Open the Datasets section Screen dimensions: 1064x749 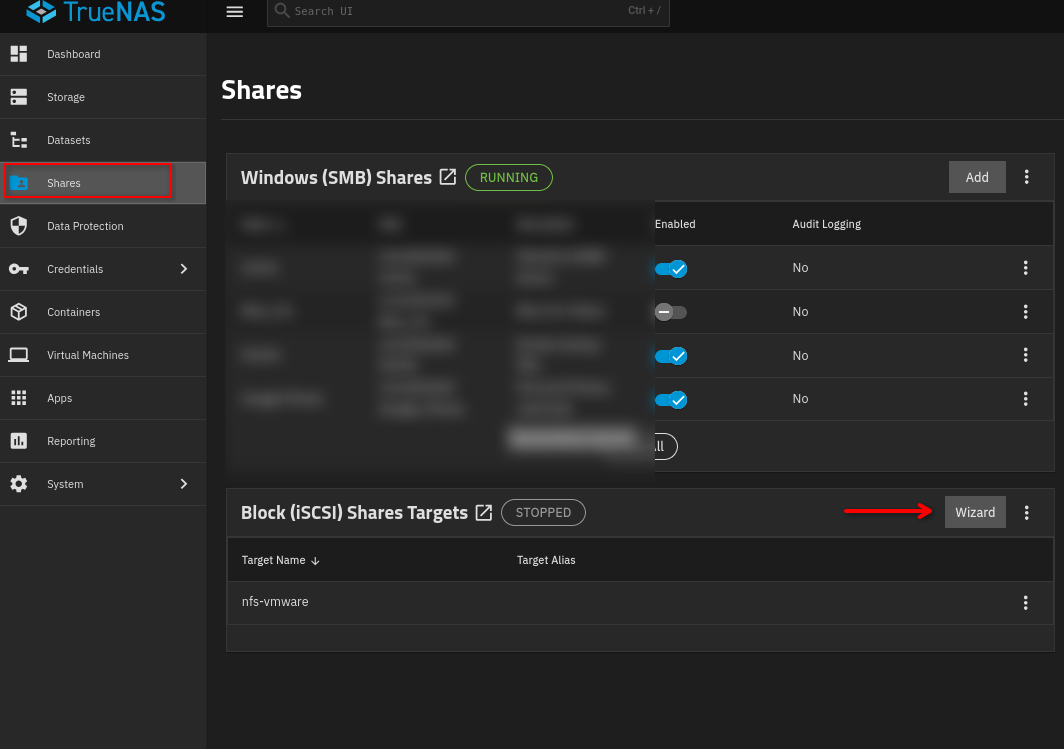click(103, 140)
